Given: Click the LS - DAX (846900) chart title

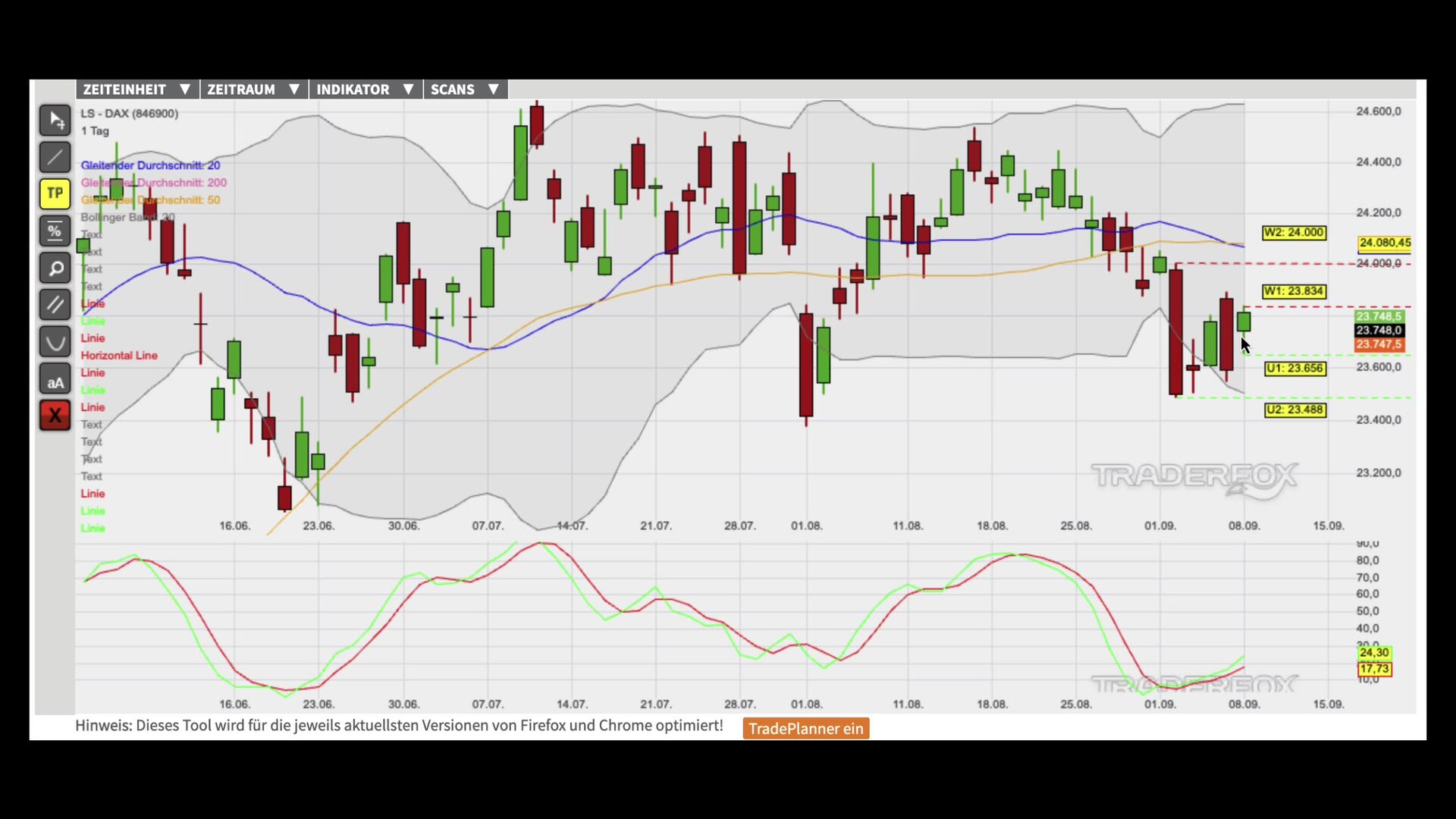Looking at the screenshot, I should [130, 114].
